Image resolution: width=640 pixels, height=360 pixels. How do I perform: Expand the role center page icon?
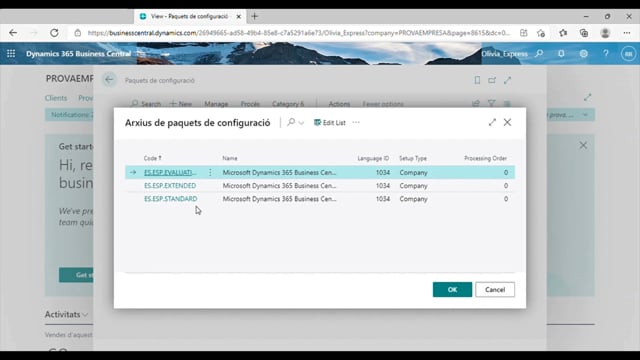[x=587, y=97]
